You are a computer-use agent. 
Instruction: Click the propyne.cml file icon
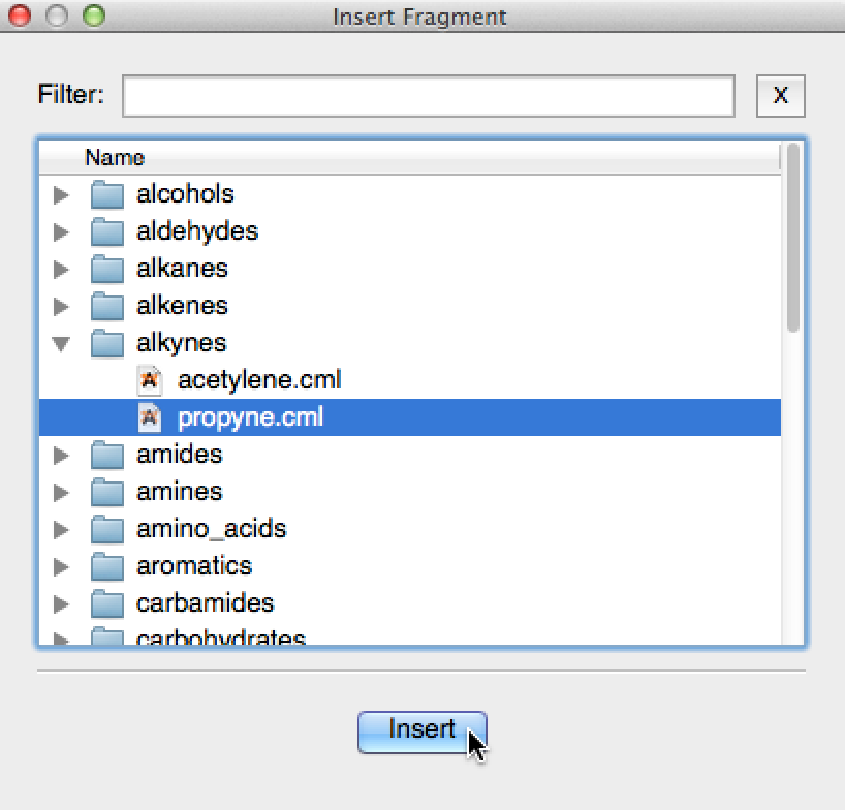(x=150, y=417)
